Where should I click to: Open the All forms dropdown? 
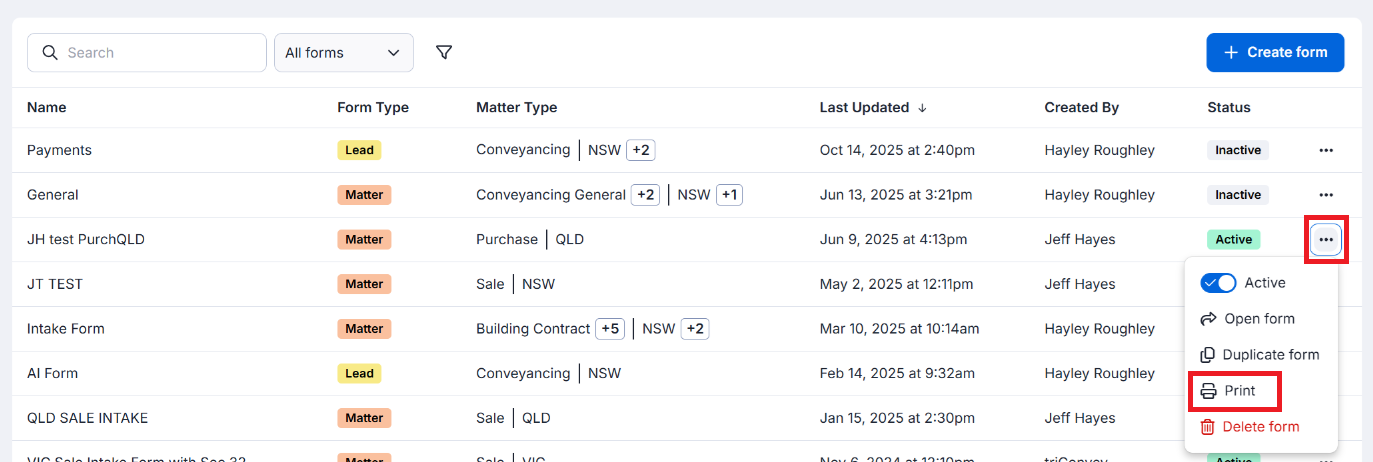click(344, 53)
